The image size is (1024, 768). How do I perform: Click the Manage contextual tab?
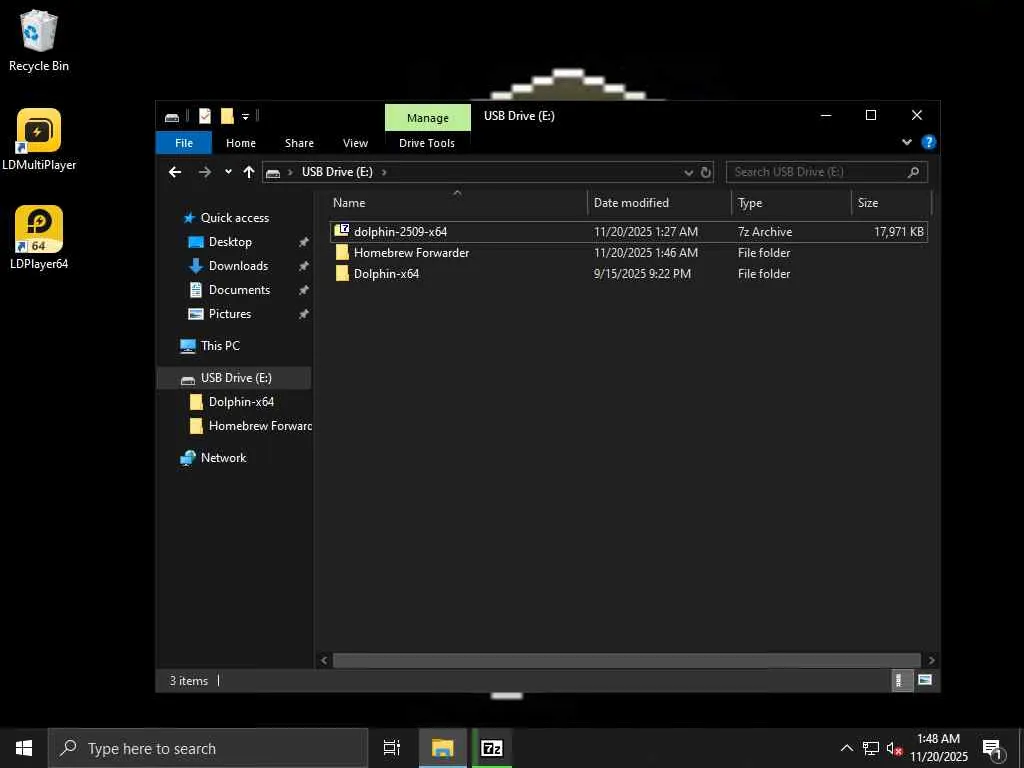[428, 118]
